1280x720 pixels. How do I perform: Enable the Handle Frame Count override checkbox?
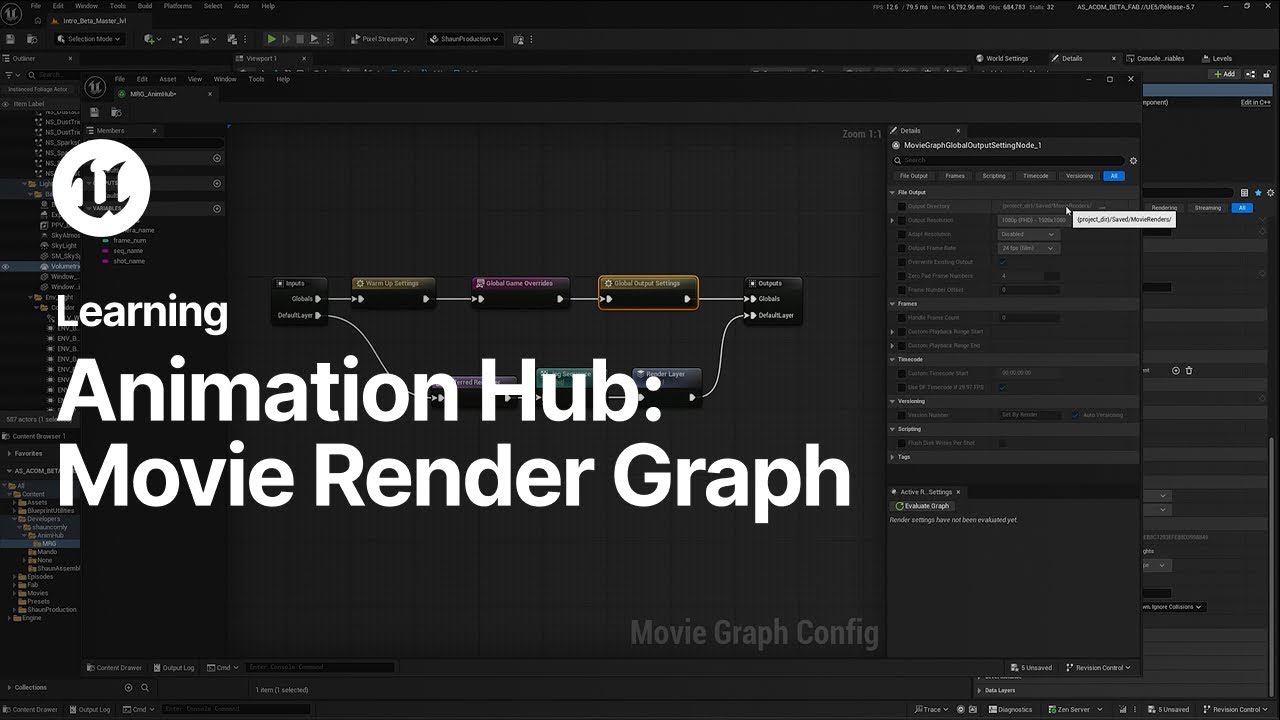click(x=901, y=318)
